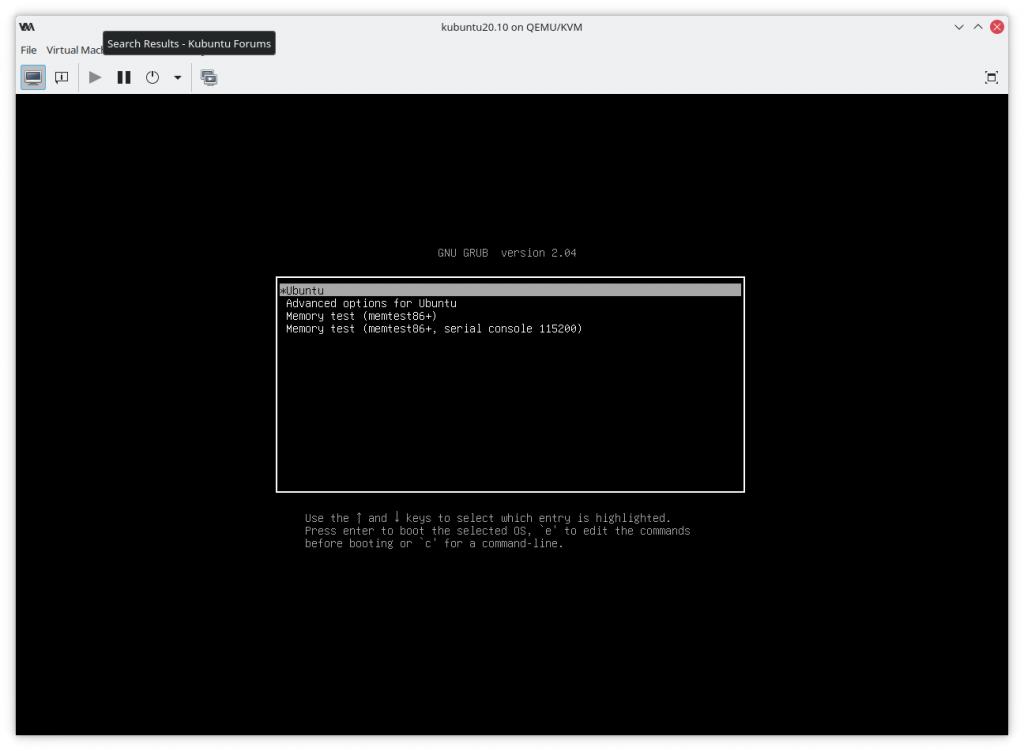The width and height of the screenshot is (1024, 751).
Task: Open the Virtual Machine menu
Action: [x=72, y=48]
